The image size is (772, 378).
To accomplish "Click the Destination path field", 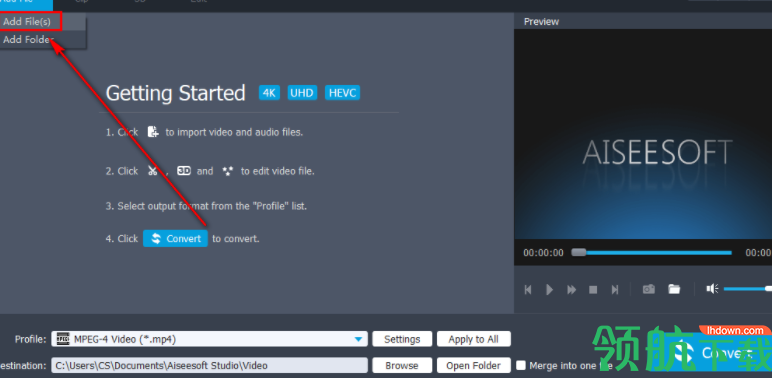I will [x=209, y=365].
